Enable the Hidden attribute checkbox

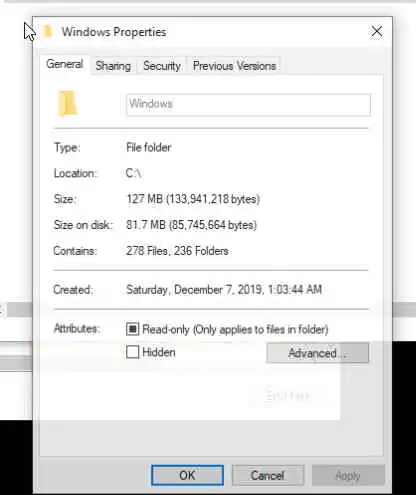(132, 352)
